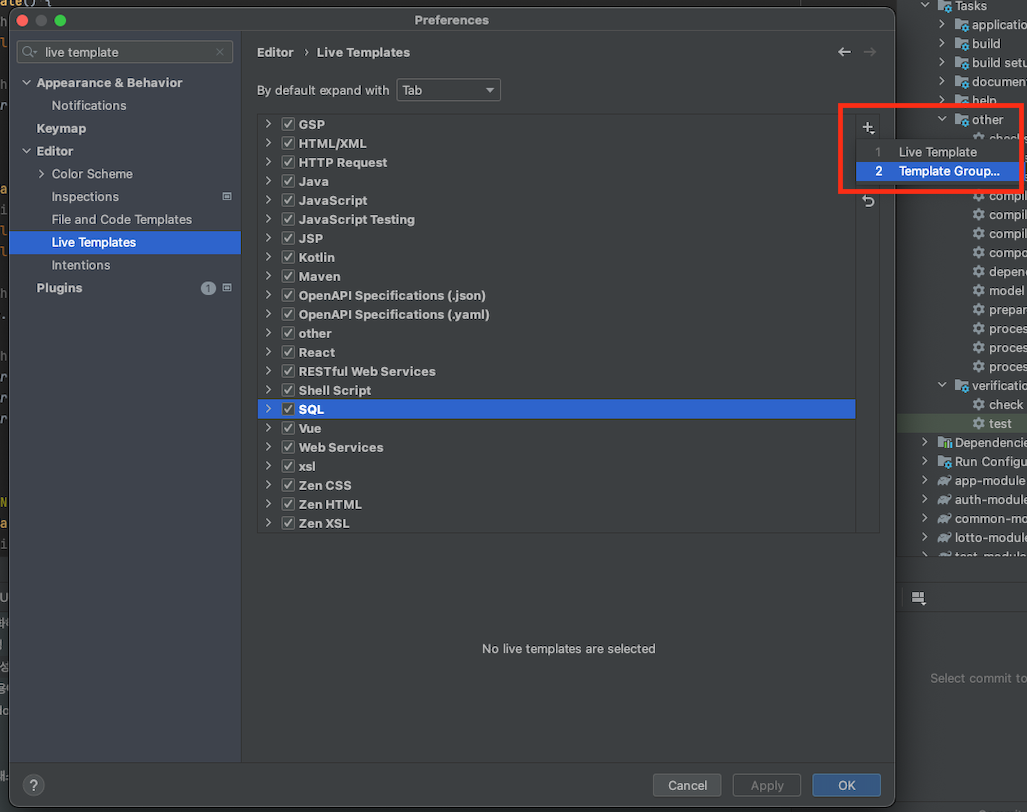
Task: Toggle the HTML/XML group checkbox
Action: tap(288, 143)
